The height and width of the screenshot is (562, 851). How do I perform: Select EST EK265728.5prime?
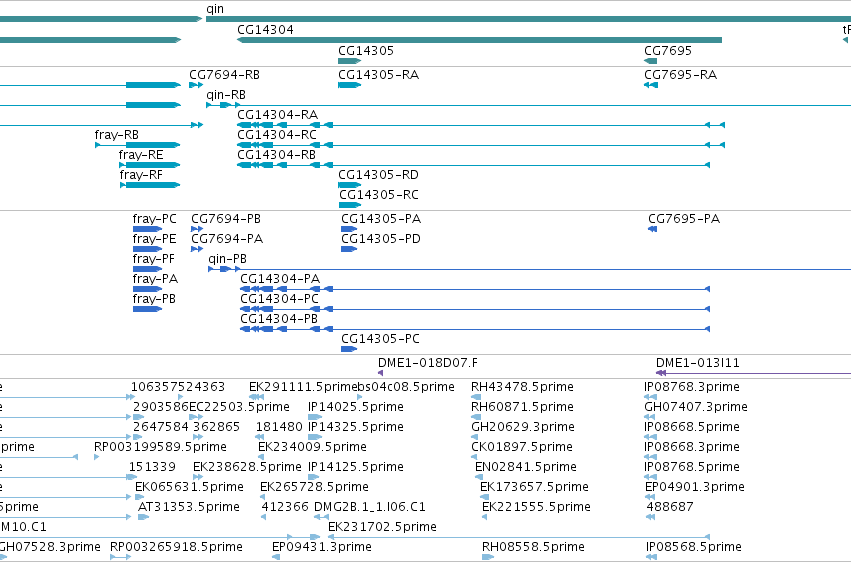click(x=314, y=487)
